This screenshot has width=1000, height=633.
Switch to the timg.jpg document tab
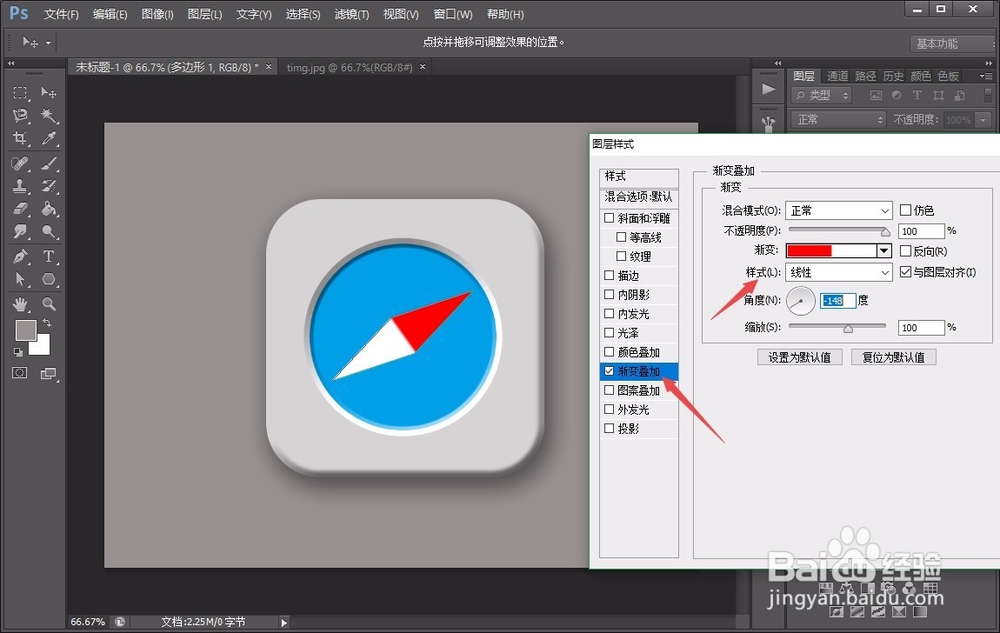pos(349,67)
